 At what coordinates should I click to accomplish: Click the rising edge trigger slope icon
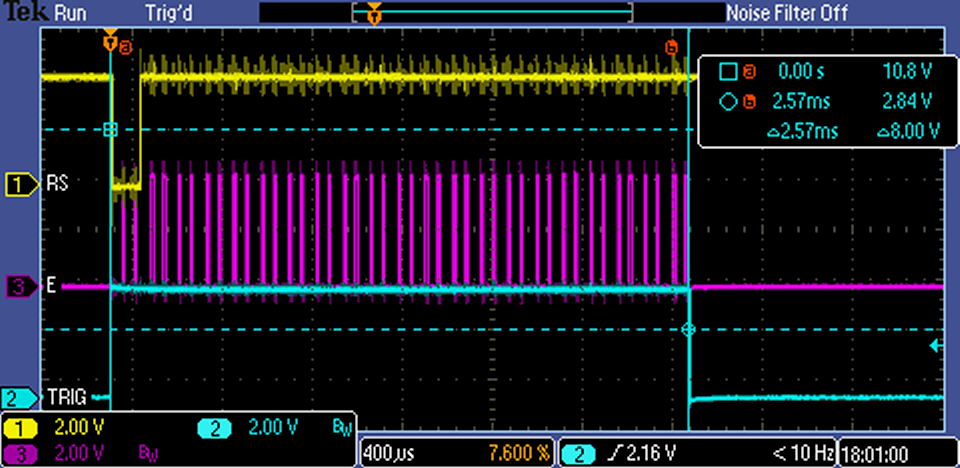609,455
